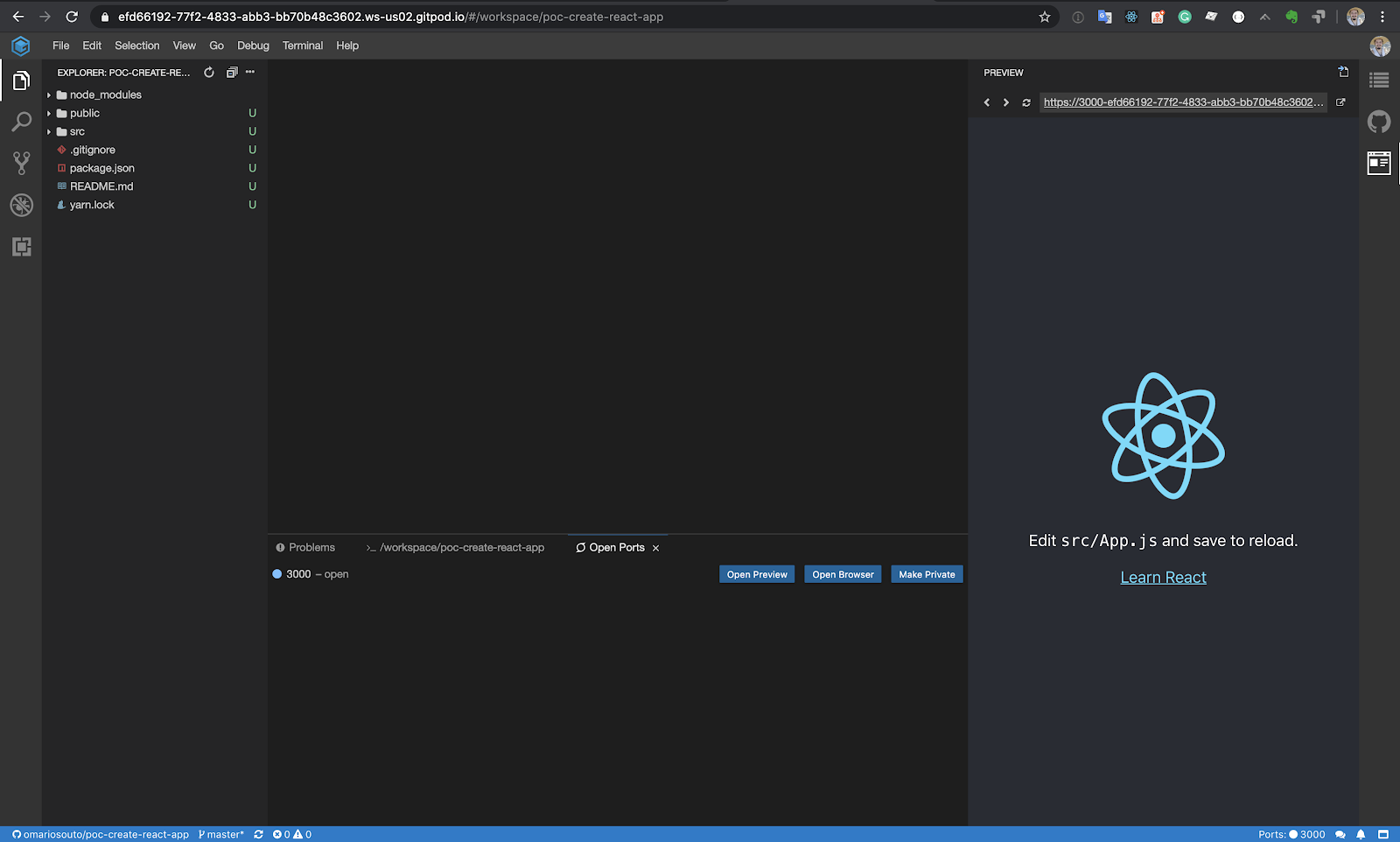Go forward in the Preview panel

click(x=1006, y=102)
